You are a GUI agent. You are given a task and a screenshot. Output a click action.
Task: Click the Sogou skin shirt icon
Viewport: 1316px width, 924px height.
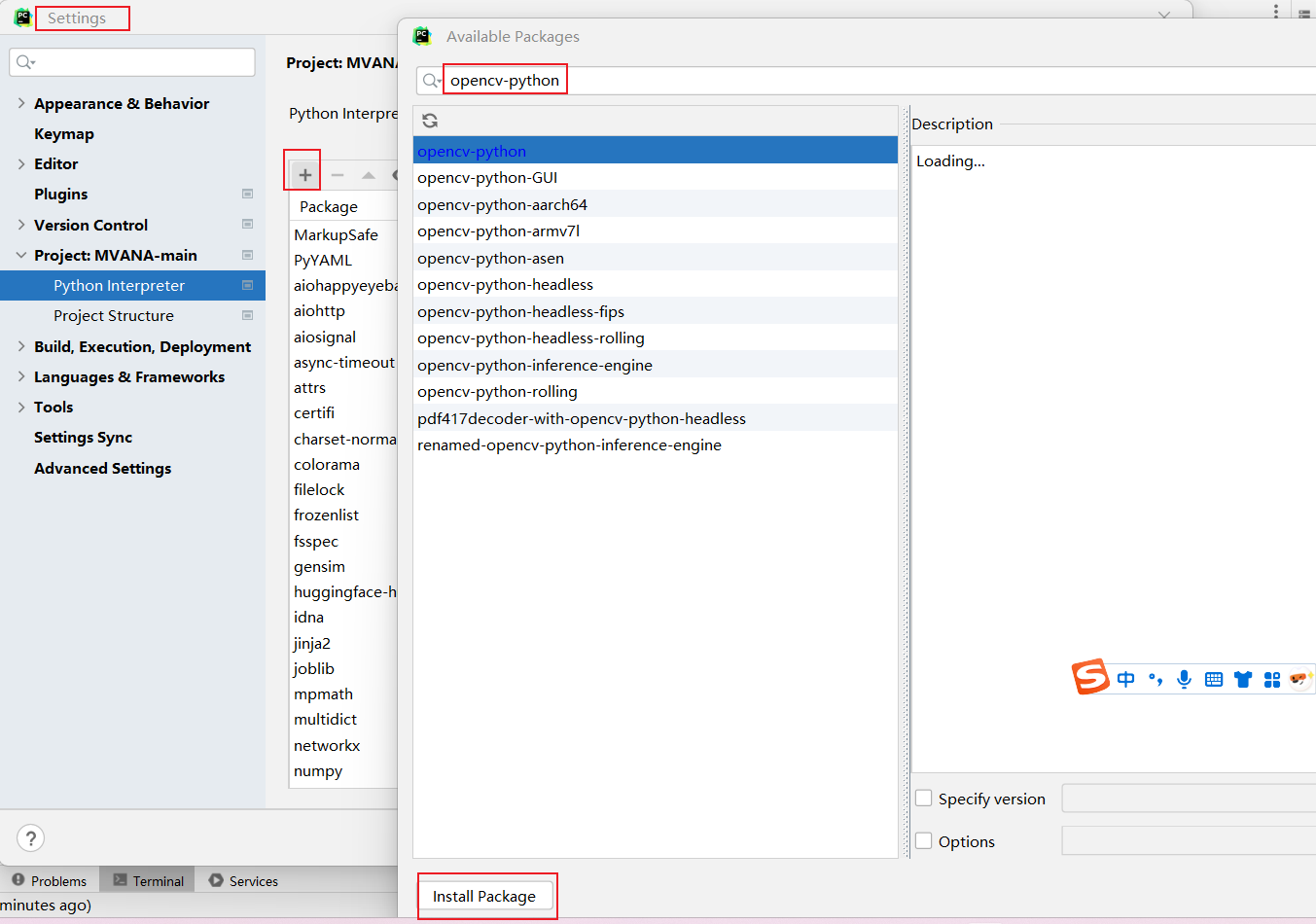click(1243, 679)
